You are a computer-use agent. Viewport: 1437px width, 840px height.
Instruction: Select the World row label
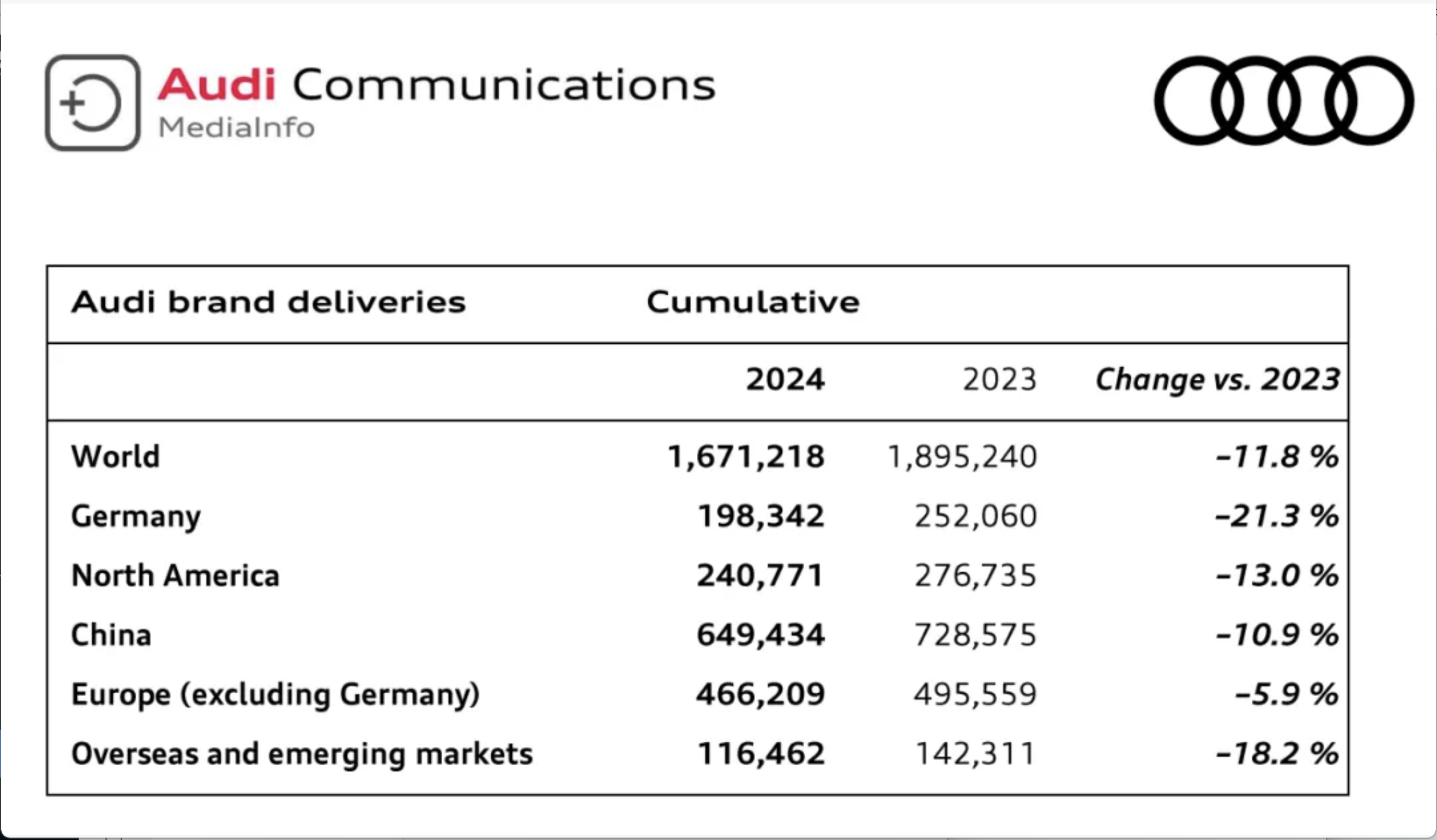(x=116, y=457)
